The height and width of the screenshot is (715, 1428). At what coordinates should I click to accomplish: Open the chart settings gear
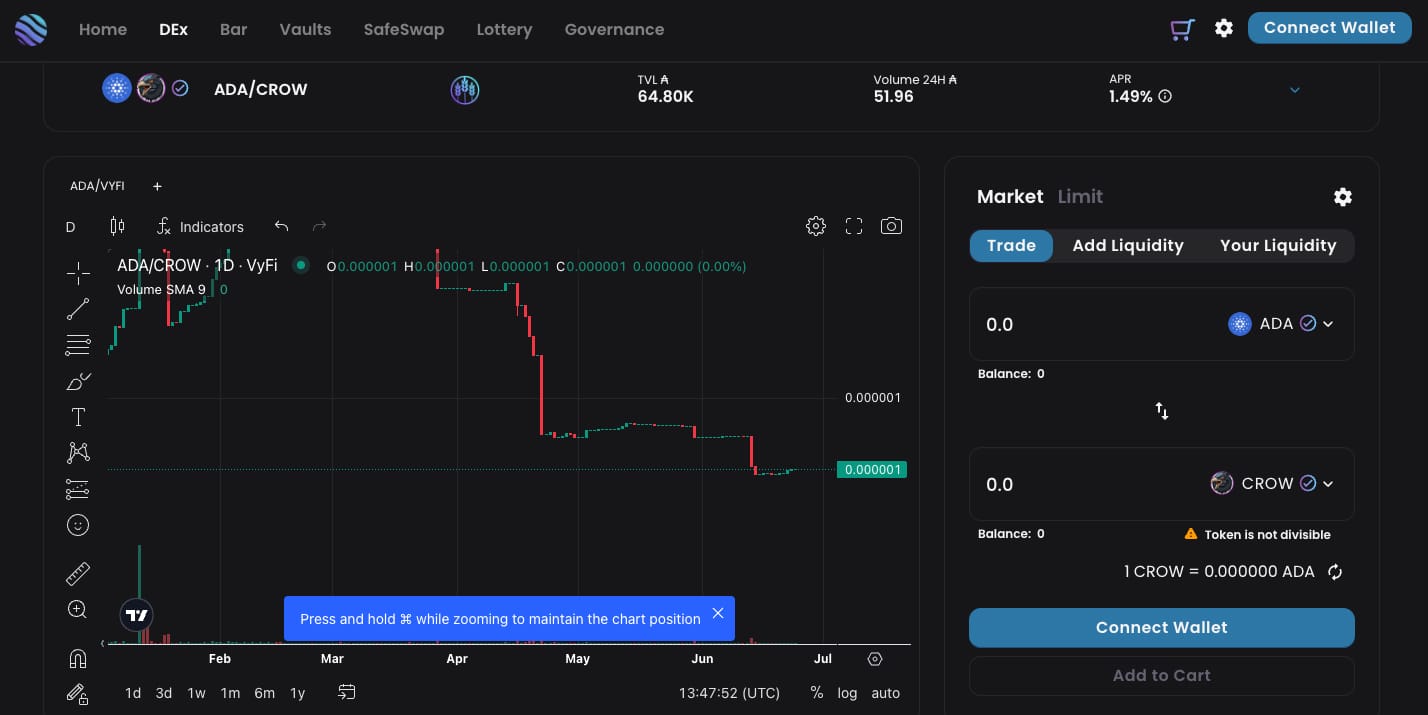[816, 226]
